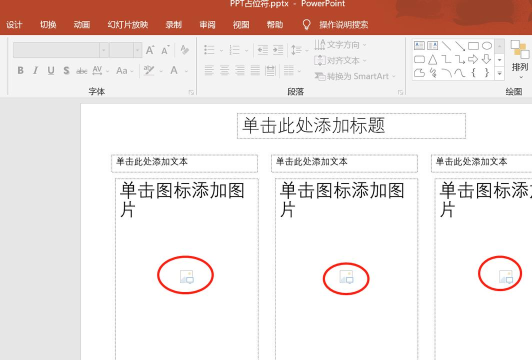Select the right block arrow shape
Viewport: 532px width, 360px height.
click(x=473, y=59)
